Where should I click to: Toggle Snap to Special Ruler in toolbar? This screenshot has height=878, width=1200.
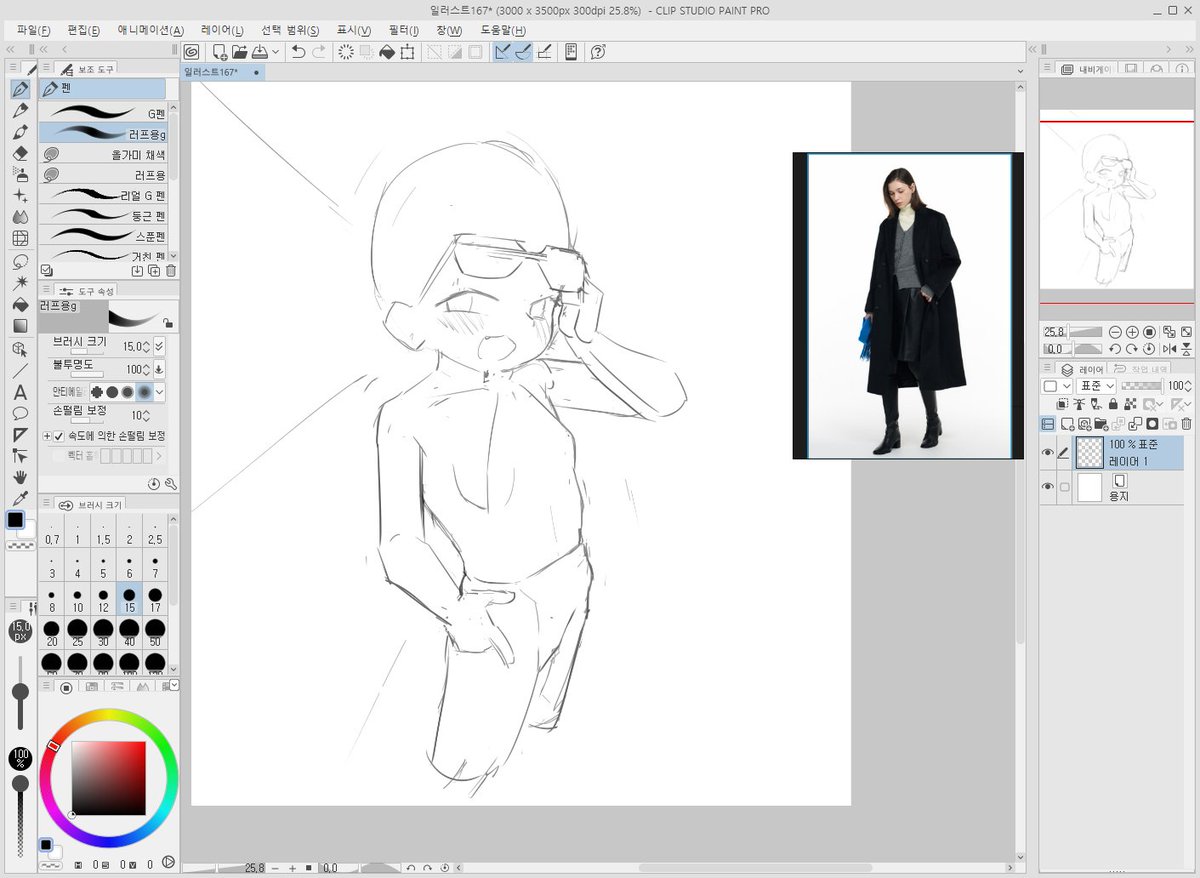(523, 51)
